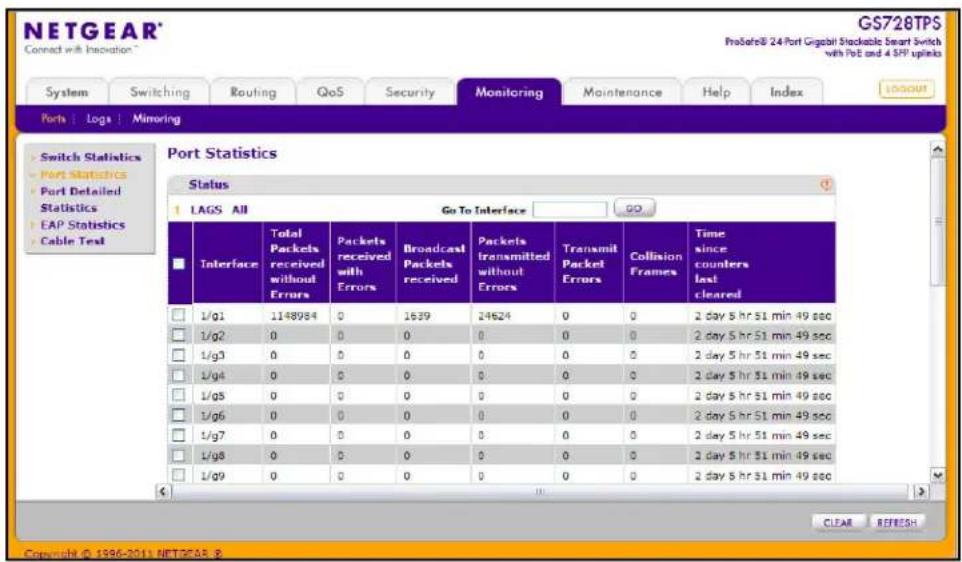Viewport: 962px width, 562px height.
Task: Click the LOGOUT button
Action: 907,89
